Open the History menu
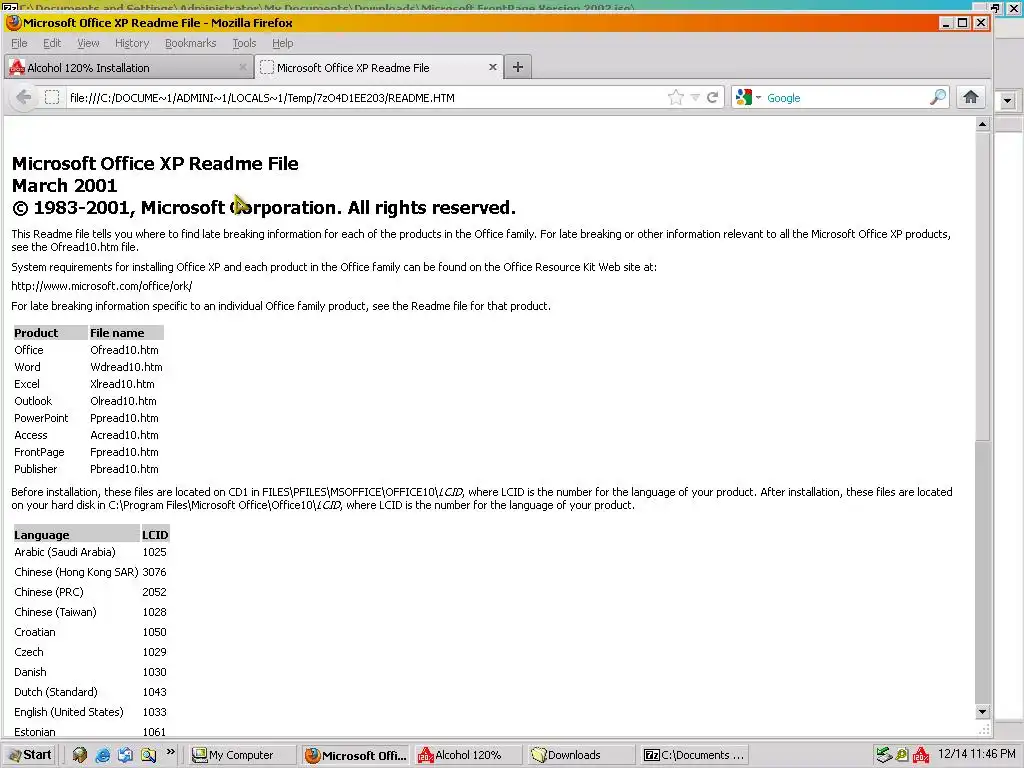Screen dimensions: 1024x768 pyautogui.click(x=132, y=43)
